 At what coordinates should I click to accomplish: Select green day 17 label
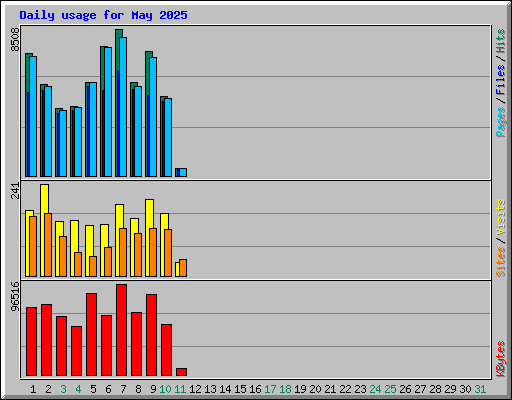(x=270, y=389)
